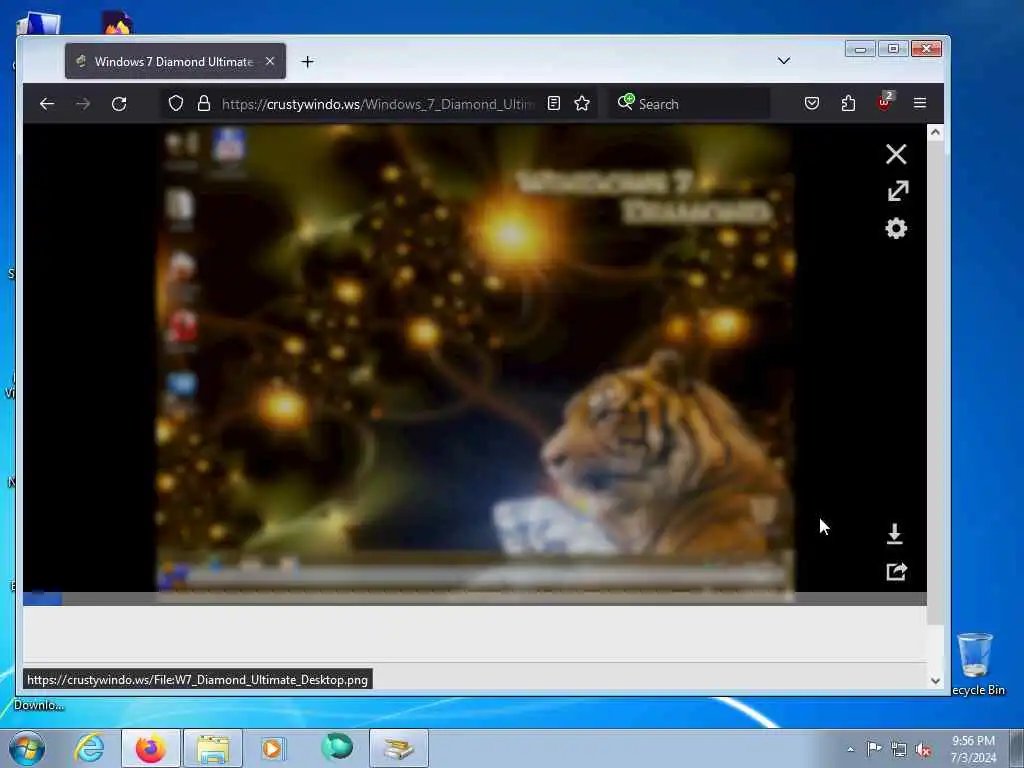1024x768 pixels.
Task: Open Windows Explorer from taskbar
Action: tap(213, 748)
